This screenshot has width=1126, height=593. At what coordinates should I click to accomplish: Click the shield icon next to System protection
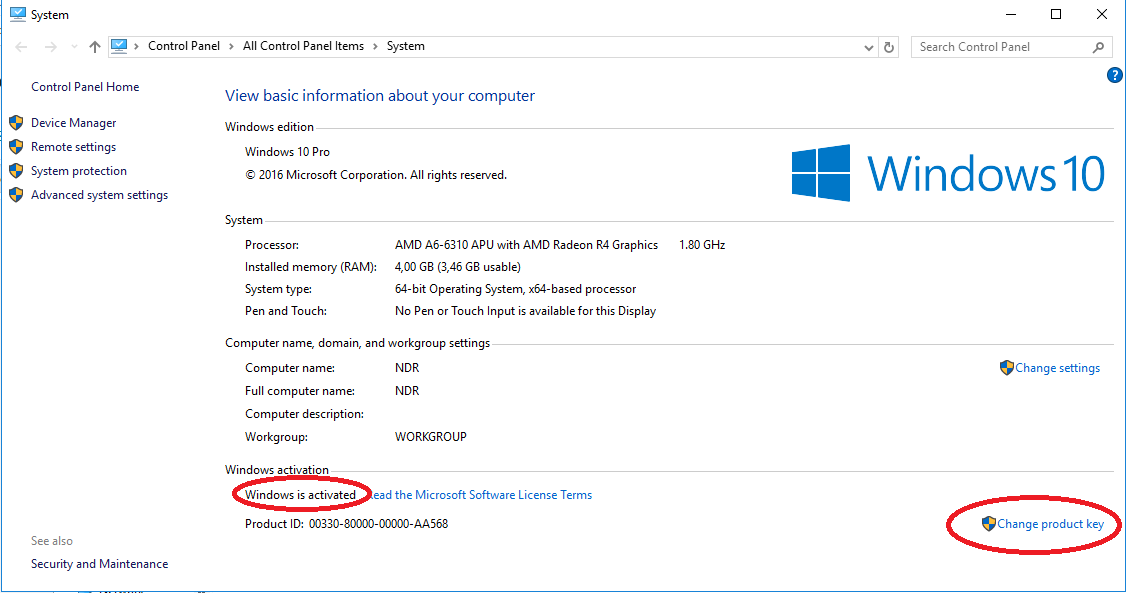tap(16, 171)
